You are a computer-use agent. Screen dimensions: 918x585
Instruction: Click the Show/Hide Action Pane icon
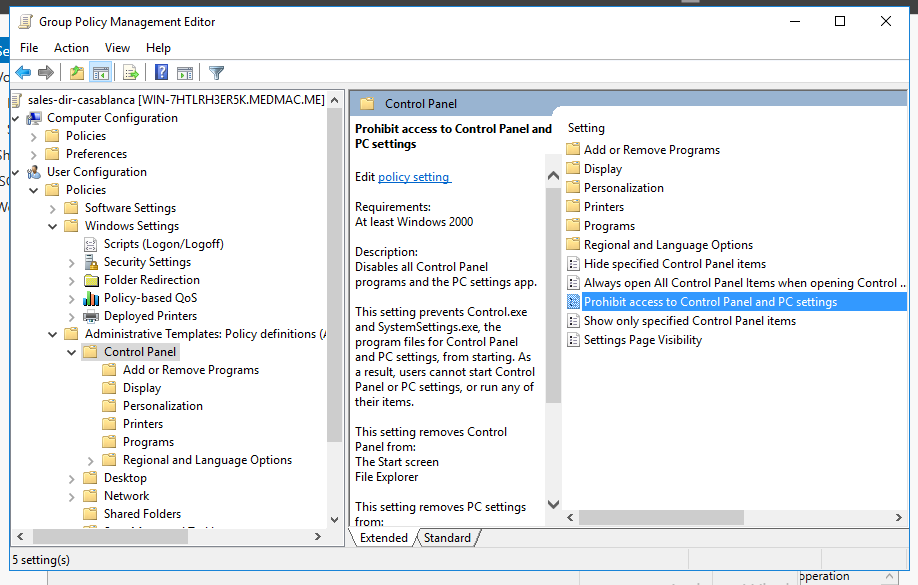pos(186,71)
